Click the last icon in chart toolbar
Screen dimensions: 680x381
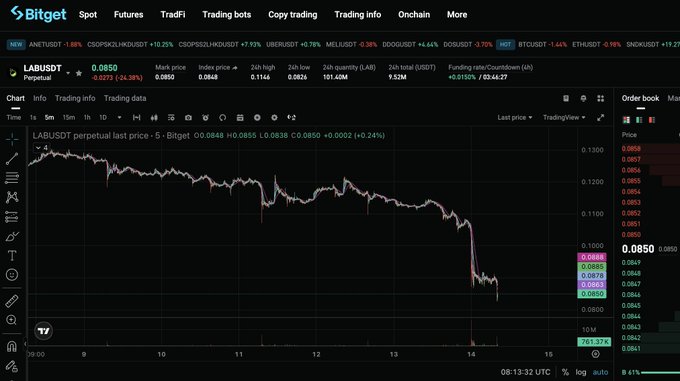(x=291, y=117)
